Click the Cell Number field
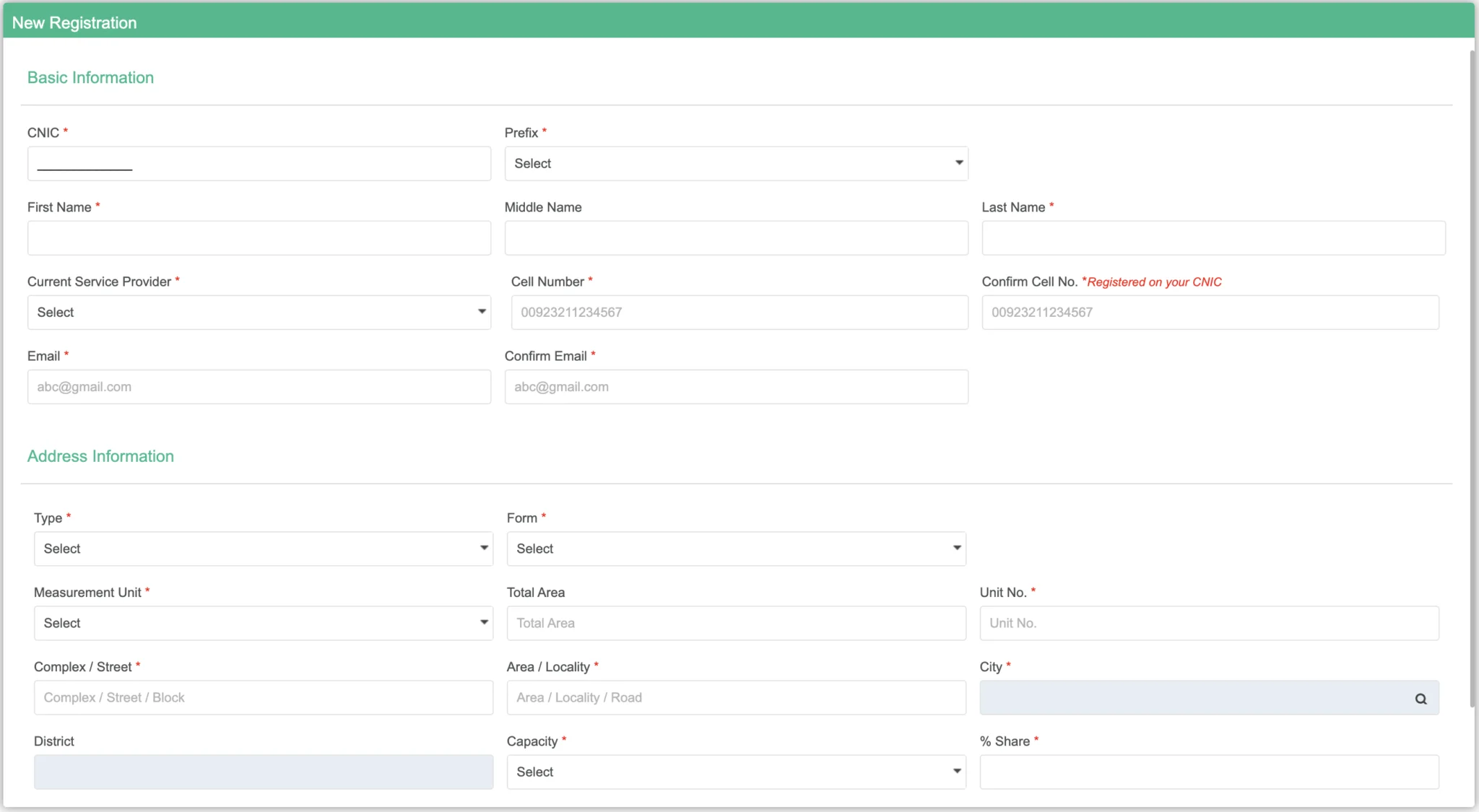The height and width of the screenshot is (812, 1479). [739, 313]
